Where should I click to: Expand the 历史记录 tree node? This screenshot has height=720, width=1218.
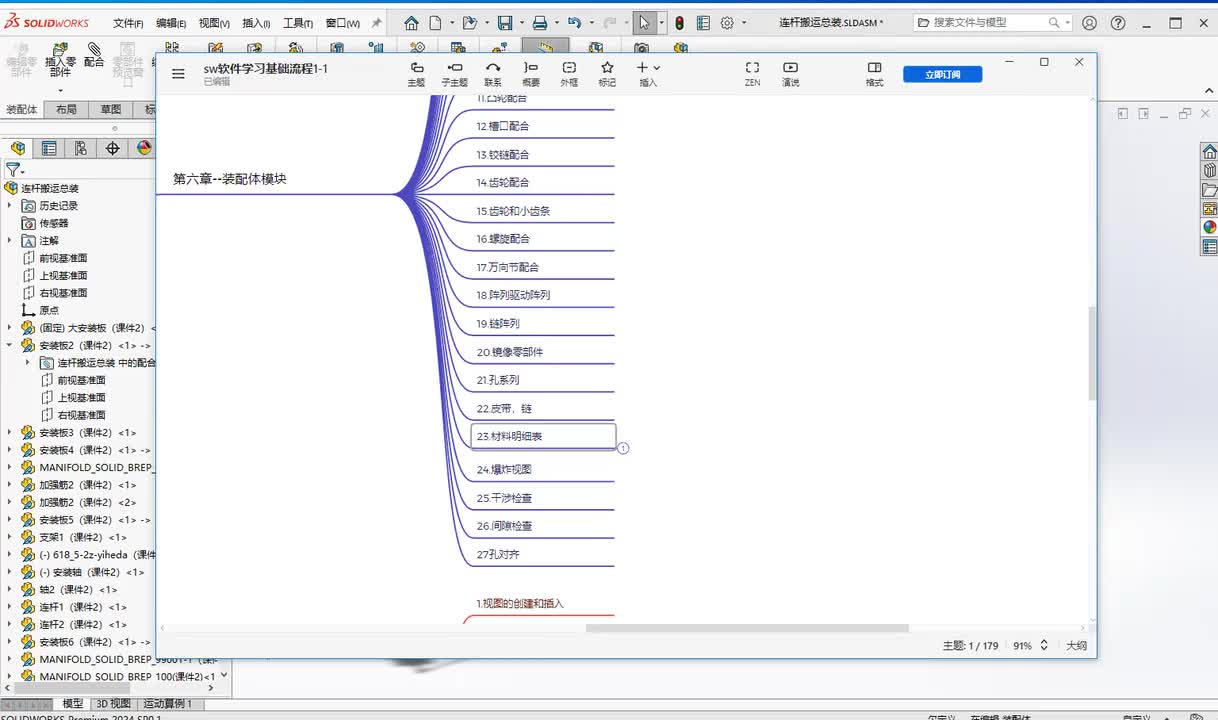10,205
